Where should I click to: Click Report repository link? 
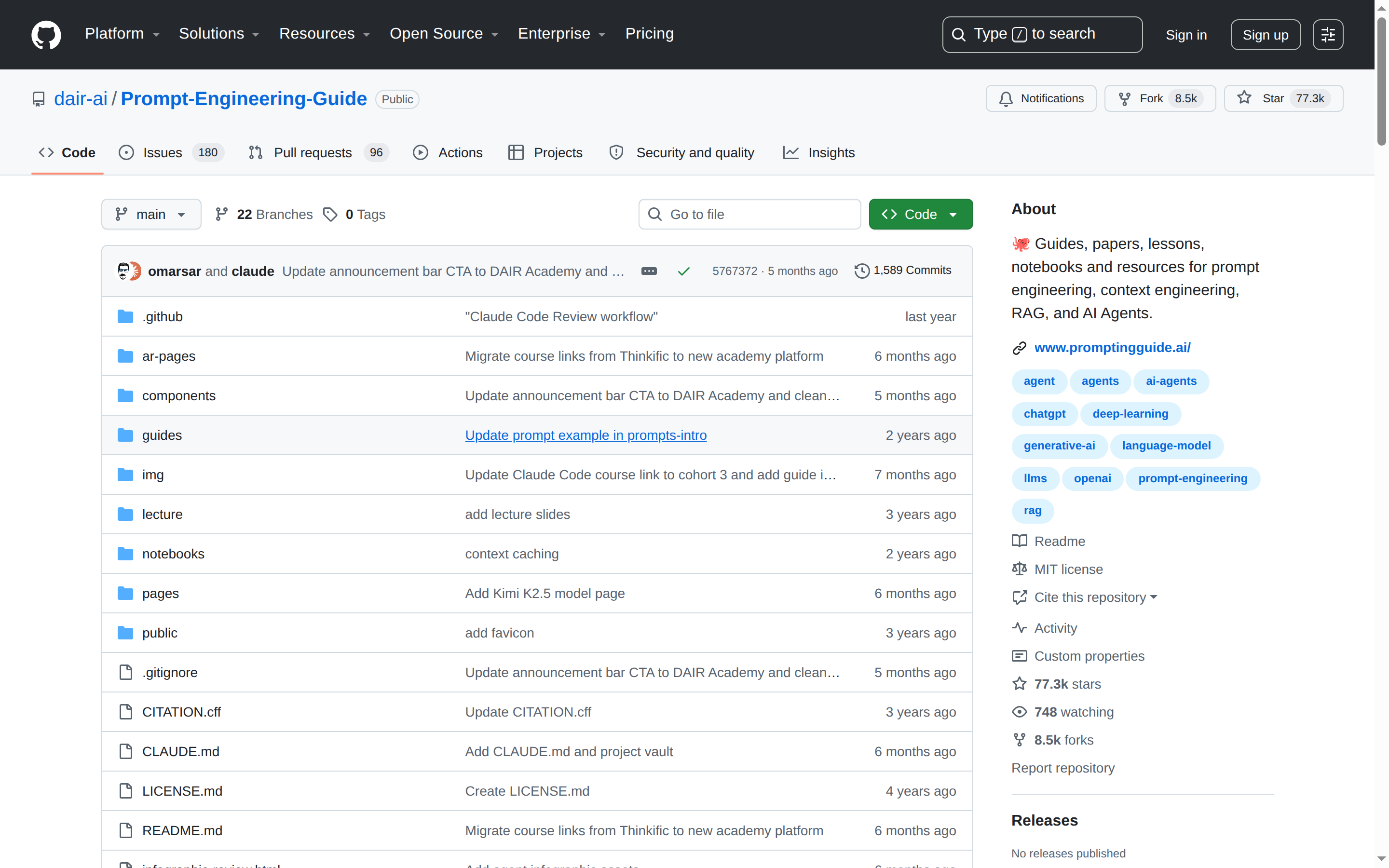tap(1062, 768)
